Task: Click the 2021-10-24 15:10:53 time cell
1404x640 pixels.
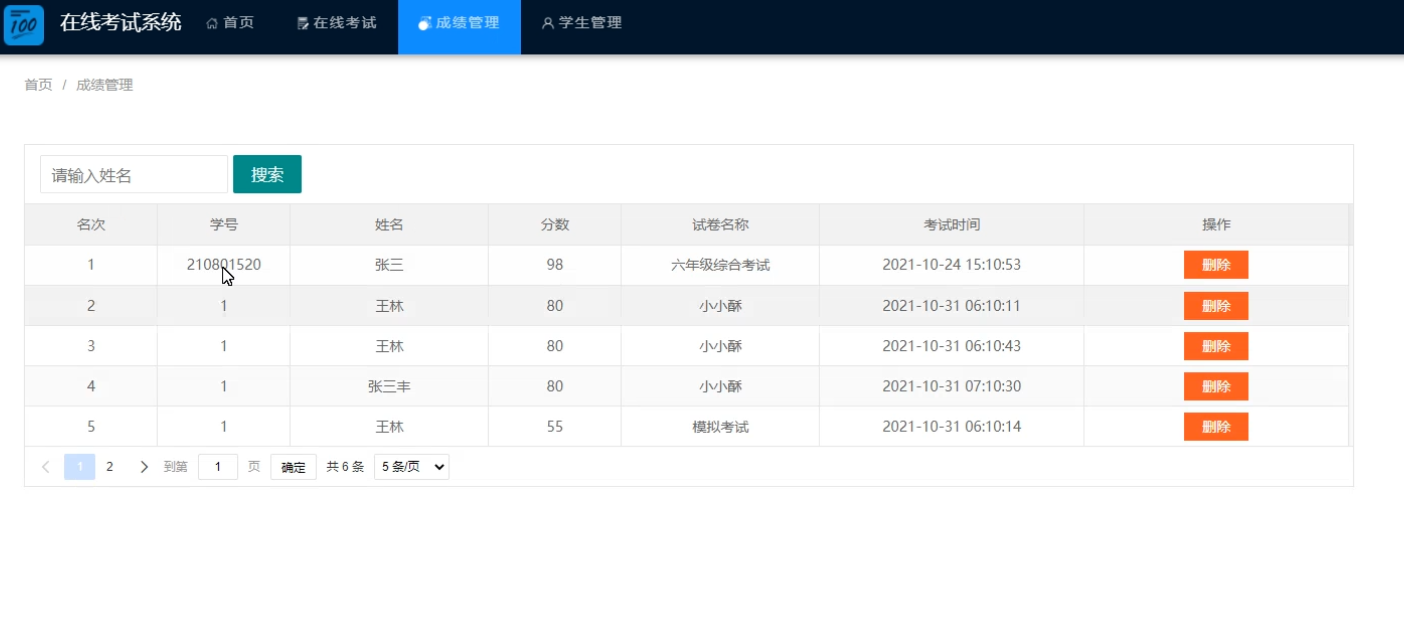Action: tap(951, 265)
